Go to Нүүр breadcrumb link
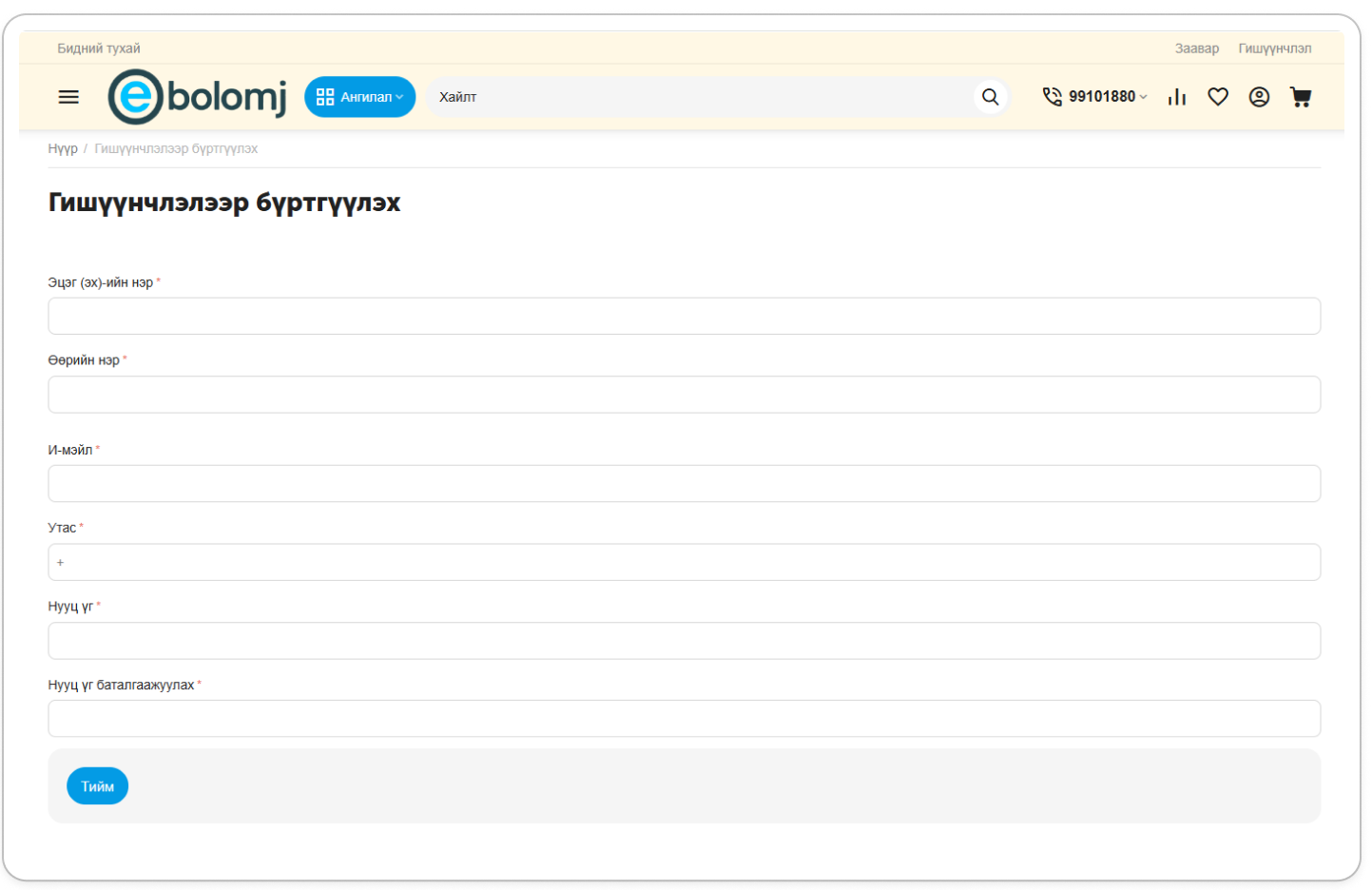Screen dimensions: 1372x890 coord(63,149)
